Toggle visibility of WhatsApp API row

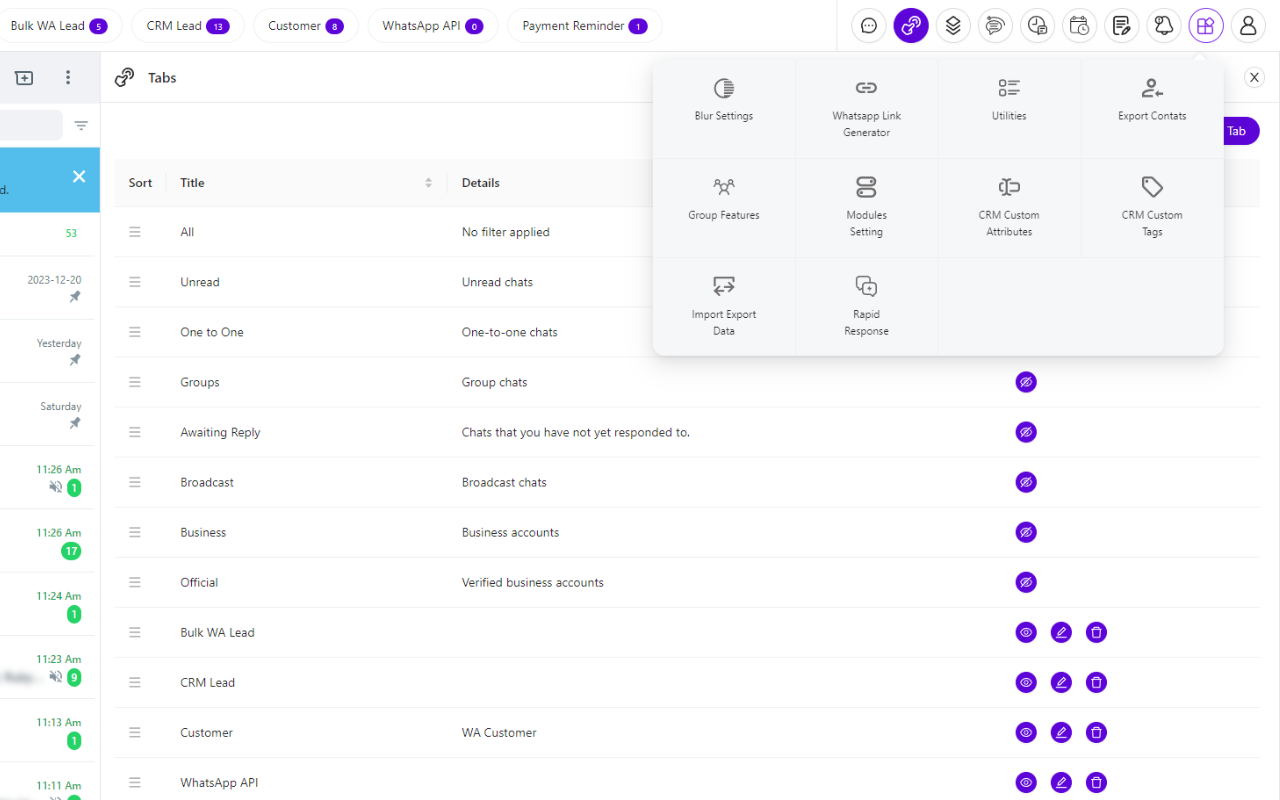(1026, 782)
